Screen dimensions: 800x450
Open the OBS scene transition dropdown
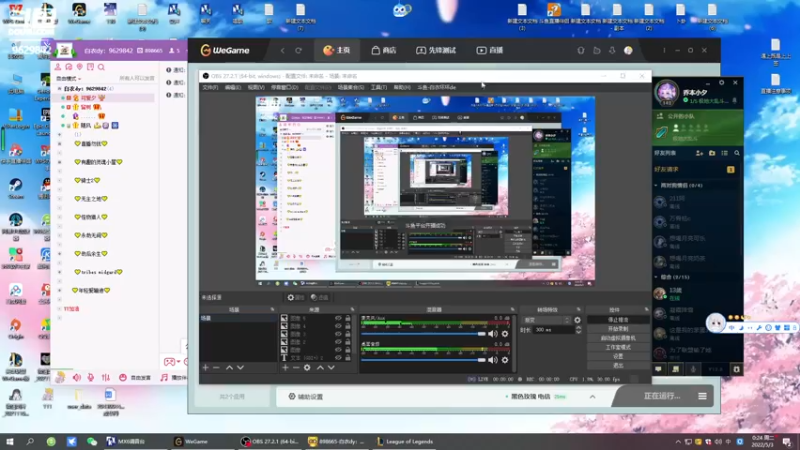pos(546,320)
